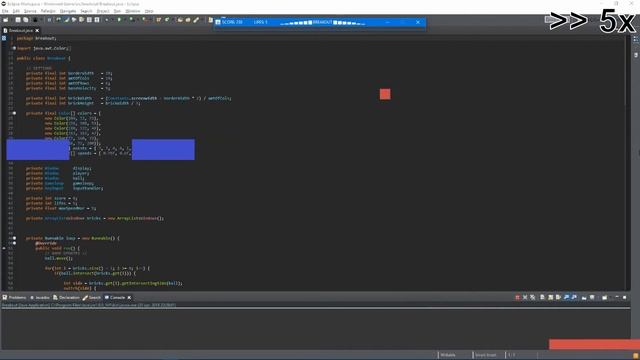Click the Clear Console icon

tap(542, 298)
